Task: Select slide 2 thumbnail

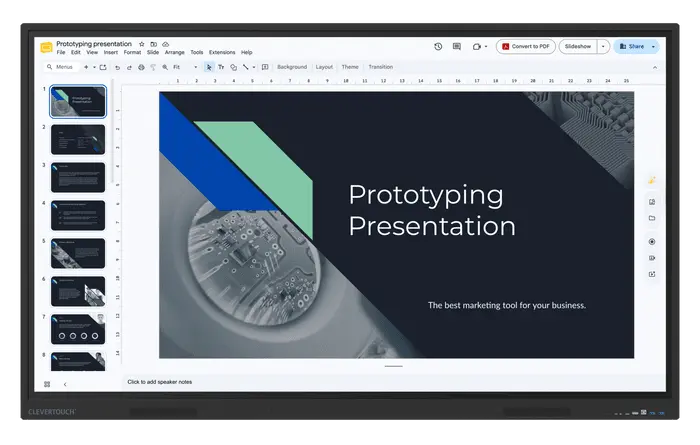Action: 78,140
